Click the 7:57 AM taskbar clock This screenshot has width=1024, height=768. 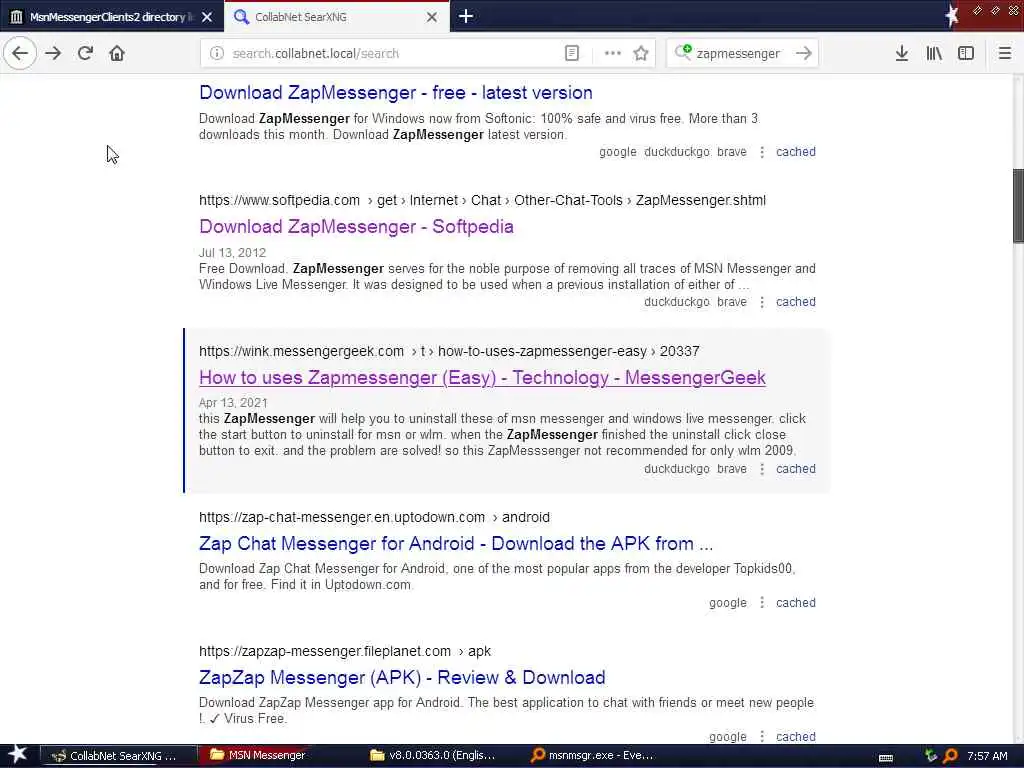[987, 756]
